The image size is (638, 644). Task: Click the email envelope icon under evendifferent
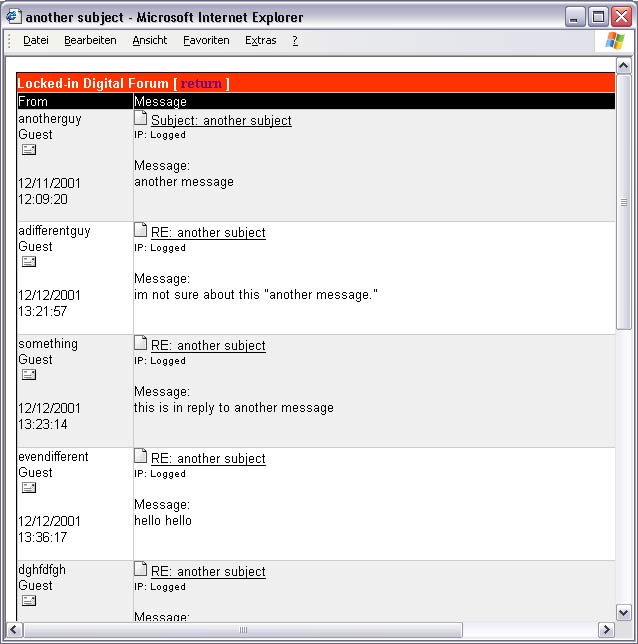29,488
